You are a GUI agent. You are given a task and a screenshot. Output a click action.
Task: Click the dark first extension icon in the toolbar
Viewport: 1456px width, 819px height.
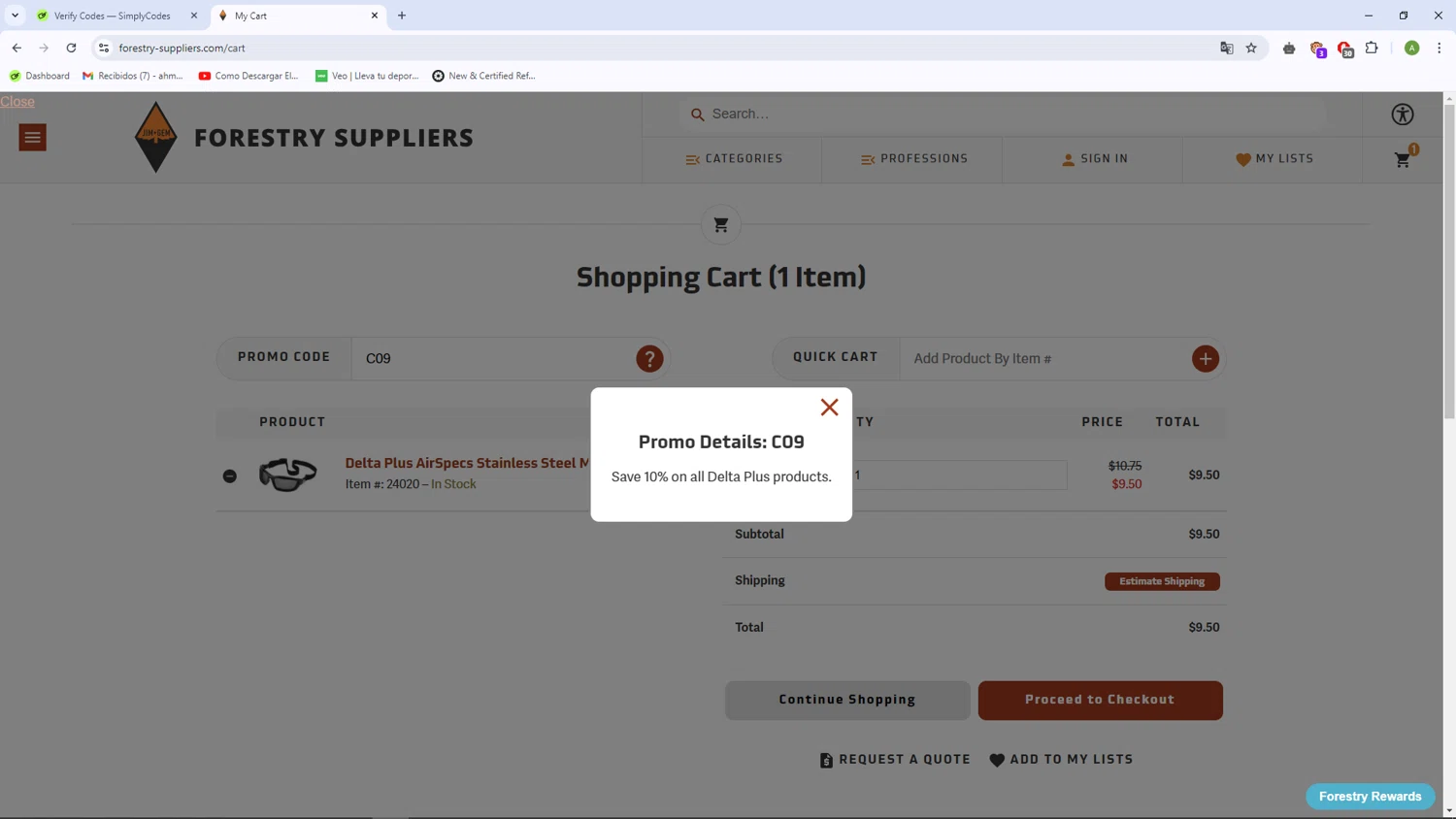point(1289,48)
